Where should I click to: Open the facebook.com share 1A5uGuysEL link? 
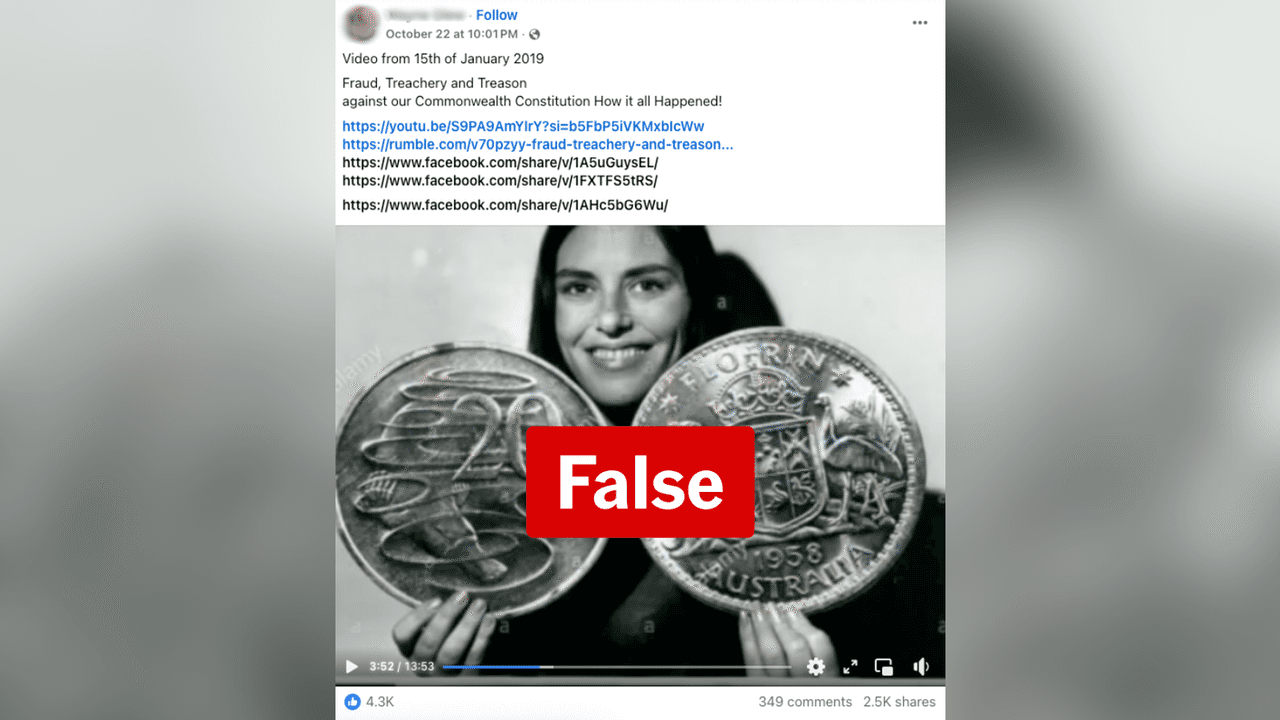[x=500, y=162]
